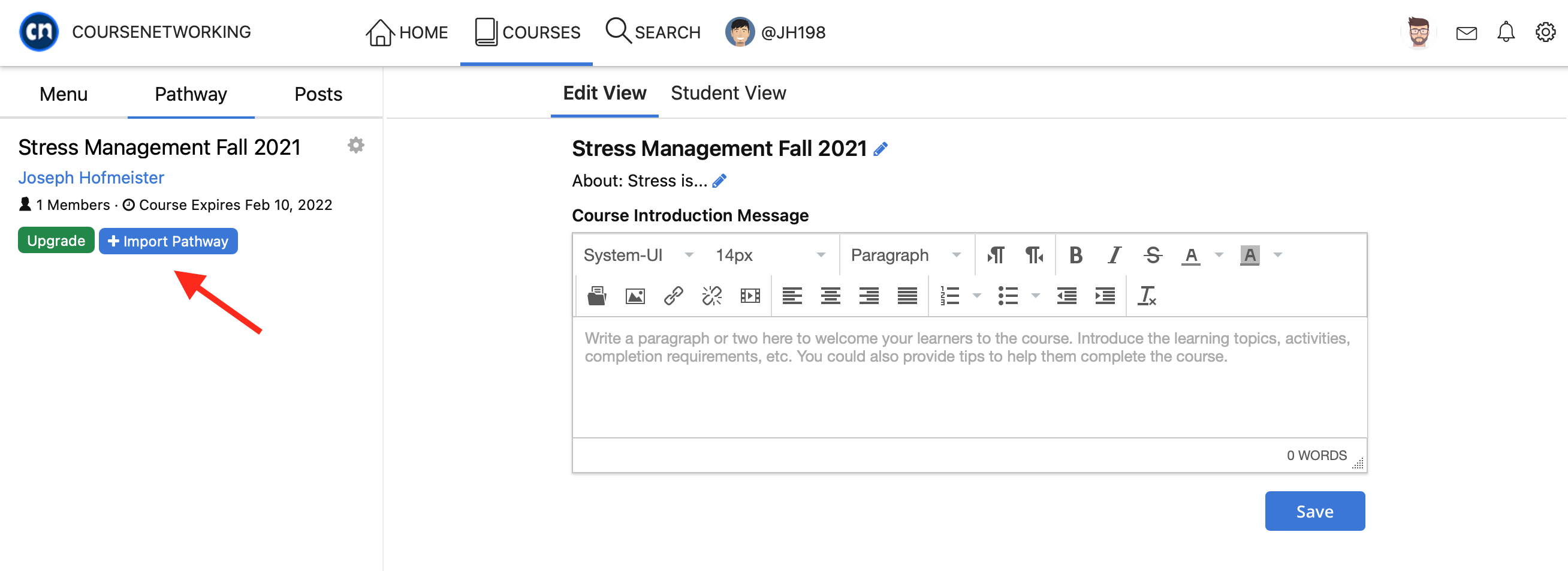The width and height of the screenshot is (1568, 571).
Task: Expand numbered list style options
Action: (977, 296)
